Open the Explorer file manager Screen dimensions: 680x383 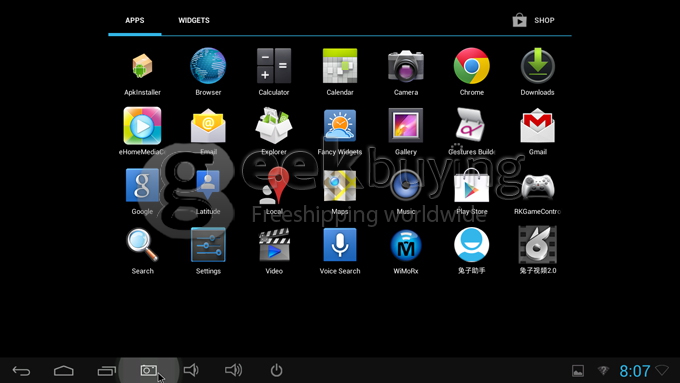[274, 126]
